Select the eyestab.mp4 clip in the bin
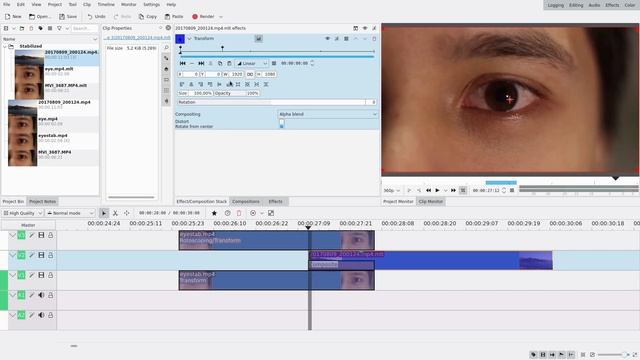Image resolution: width=640 pixels, height=360 pixels. pos(53,138)
